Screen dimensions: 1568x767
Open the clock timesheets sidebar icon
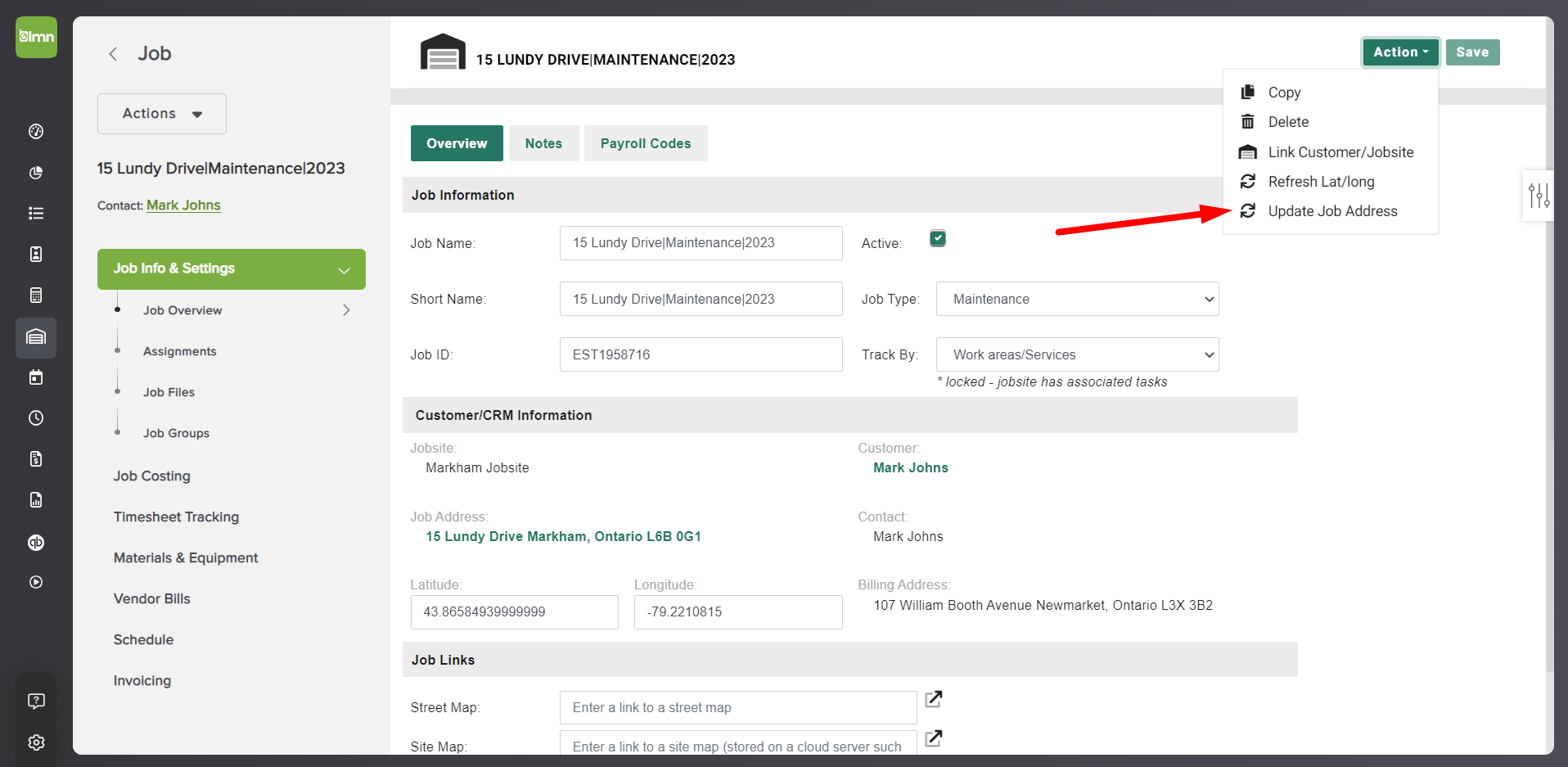[36, 418]
